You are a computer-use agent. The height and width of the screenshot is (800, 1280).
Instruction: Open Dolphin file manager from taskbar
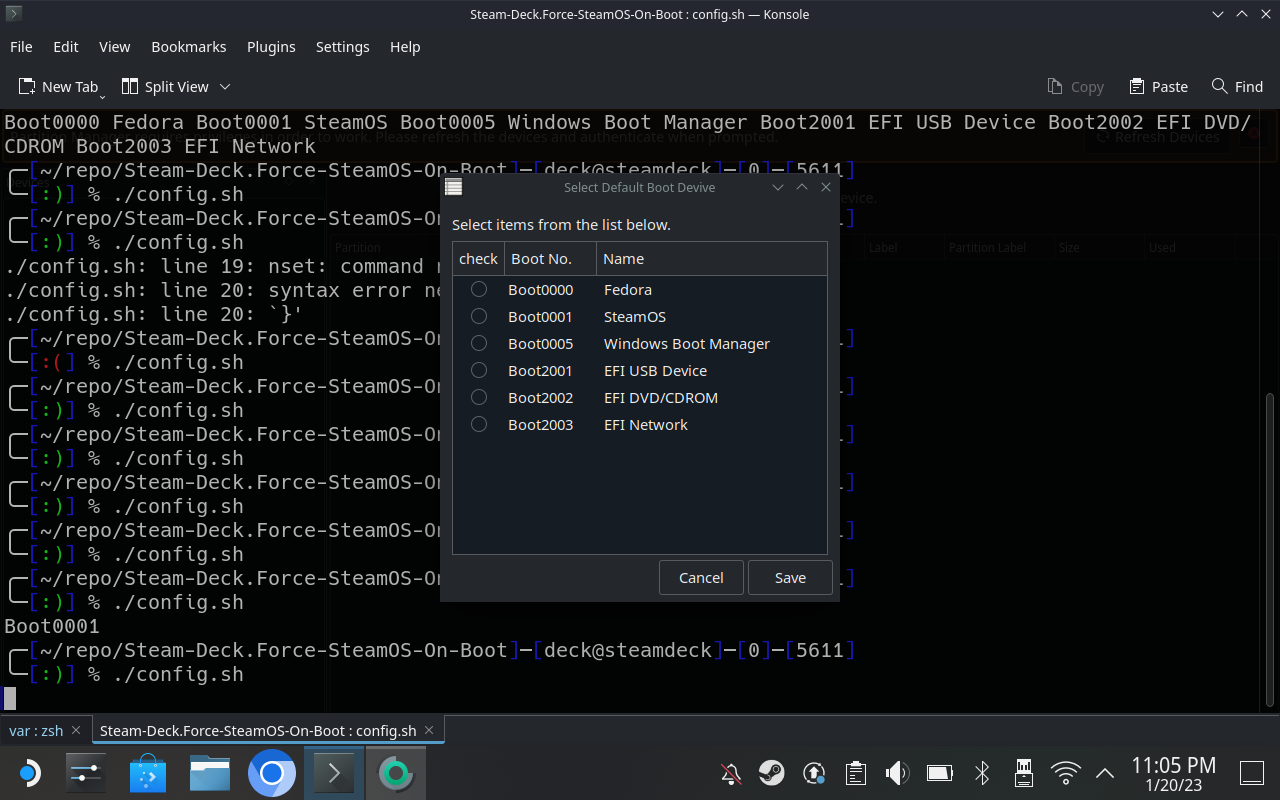click(x=210, y=773)
